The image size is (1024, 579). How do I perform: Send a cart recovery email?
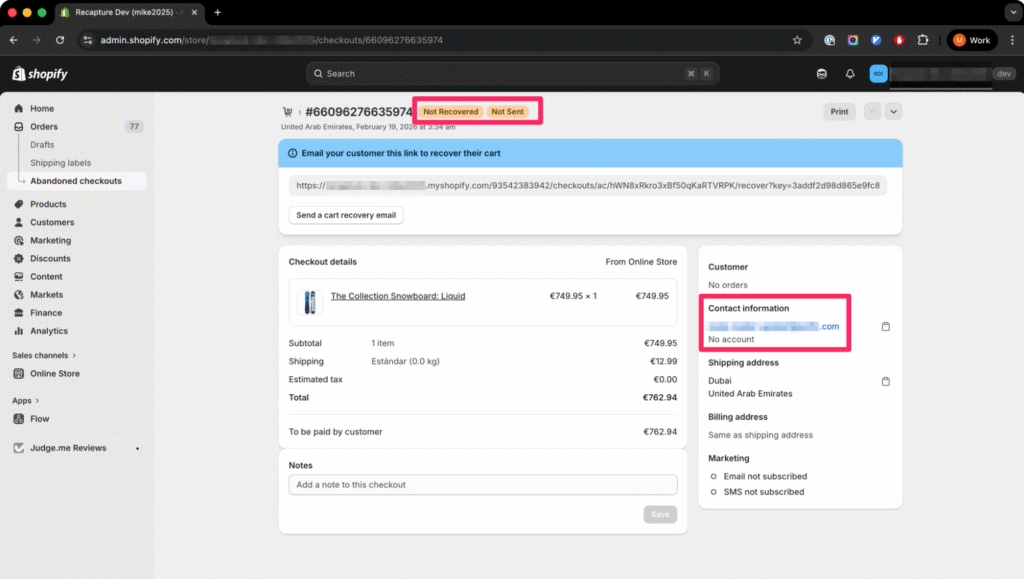pos(345,215)
